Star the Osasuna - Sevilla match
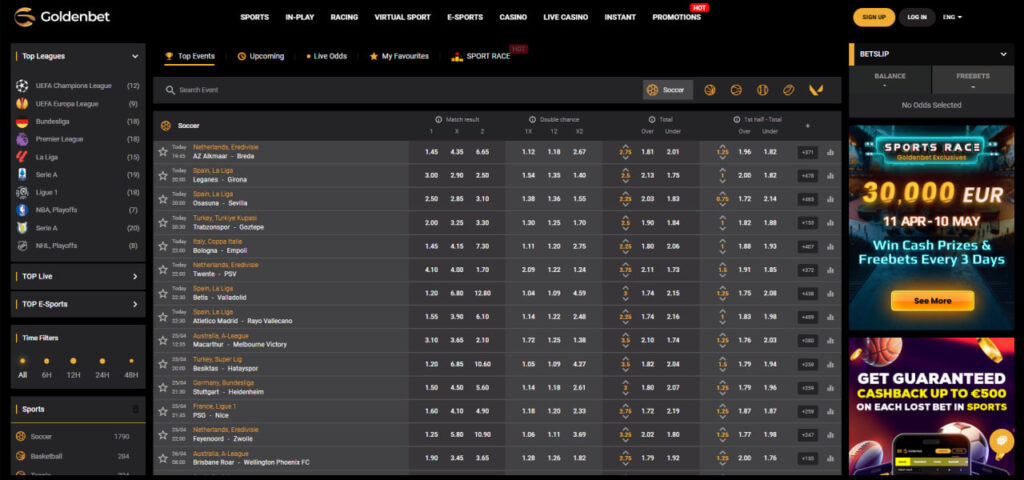The height and width of the screenshot is (480, 1024). [163, 199]
